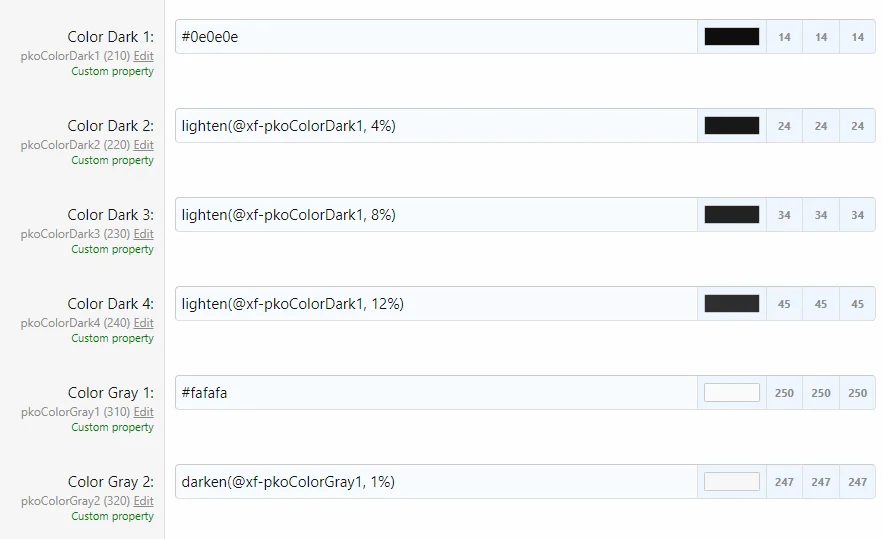Click Edit link under Color Gray 1

coord(144,412)
